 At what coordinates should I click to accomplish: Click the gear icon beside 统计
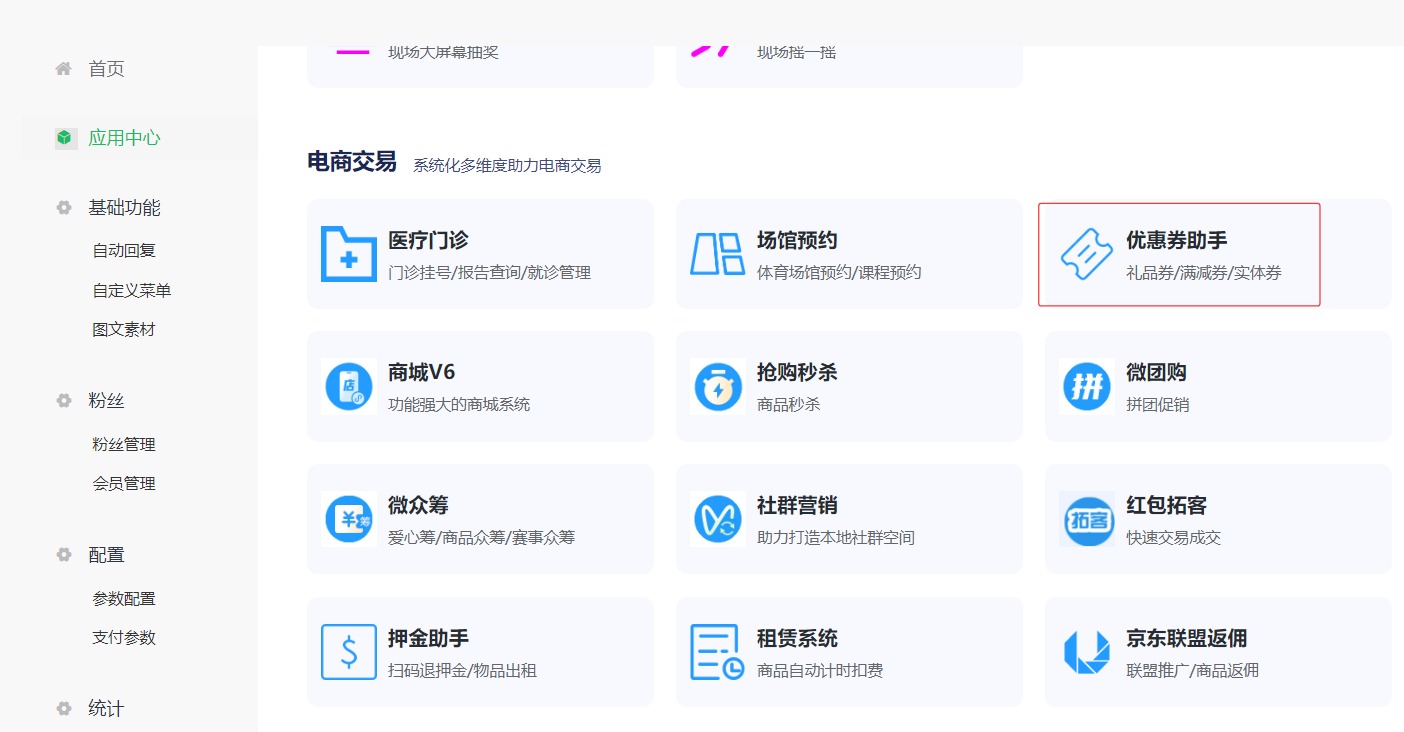pos(64,709)
